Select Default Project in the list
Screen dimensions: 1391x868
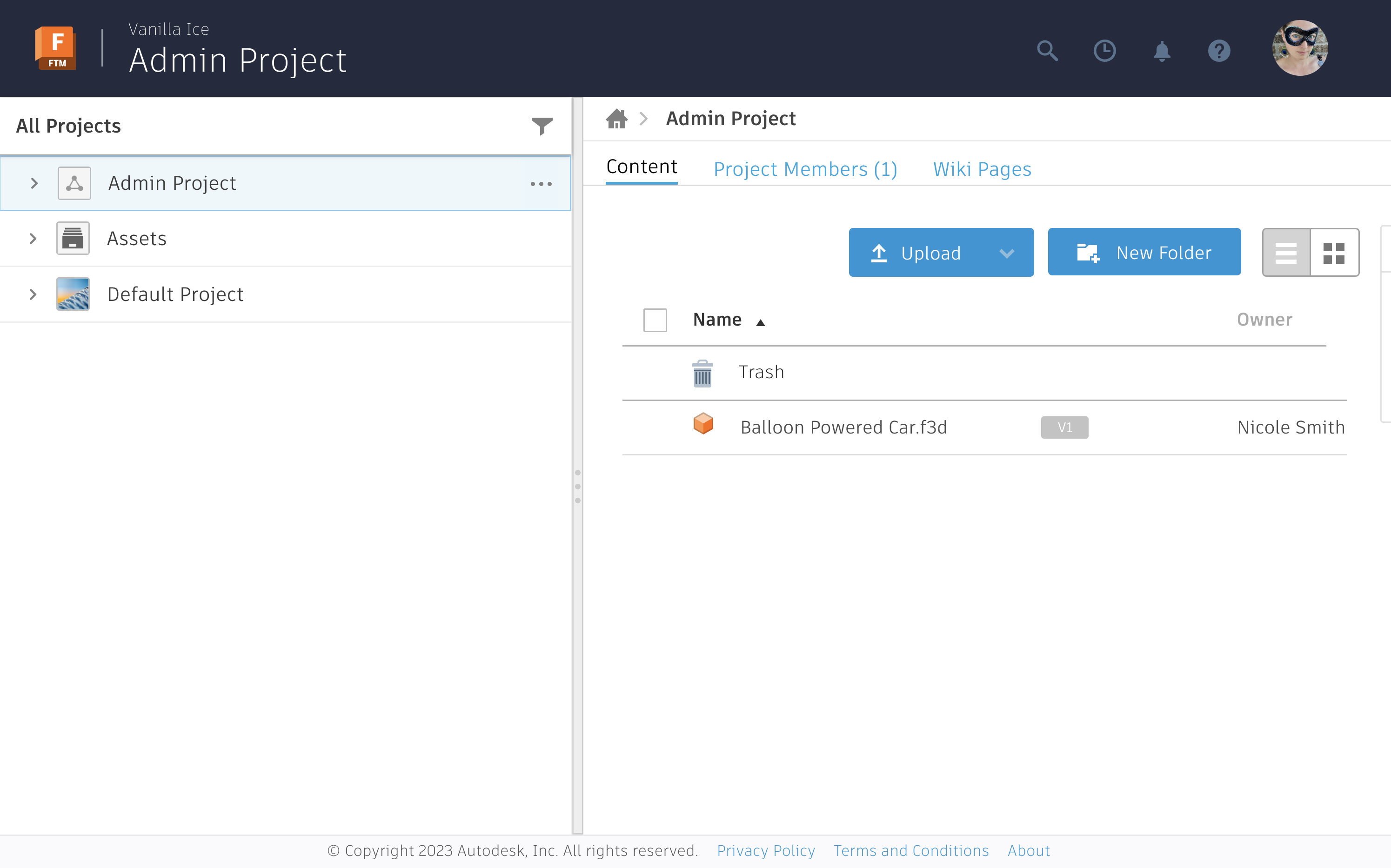point(175,294)
